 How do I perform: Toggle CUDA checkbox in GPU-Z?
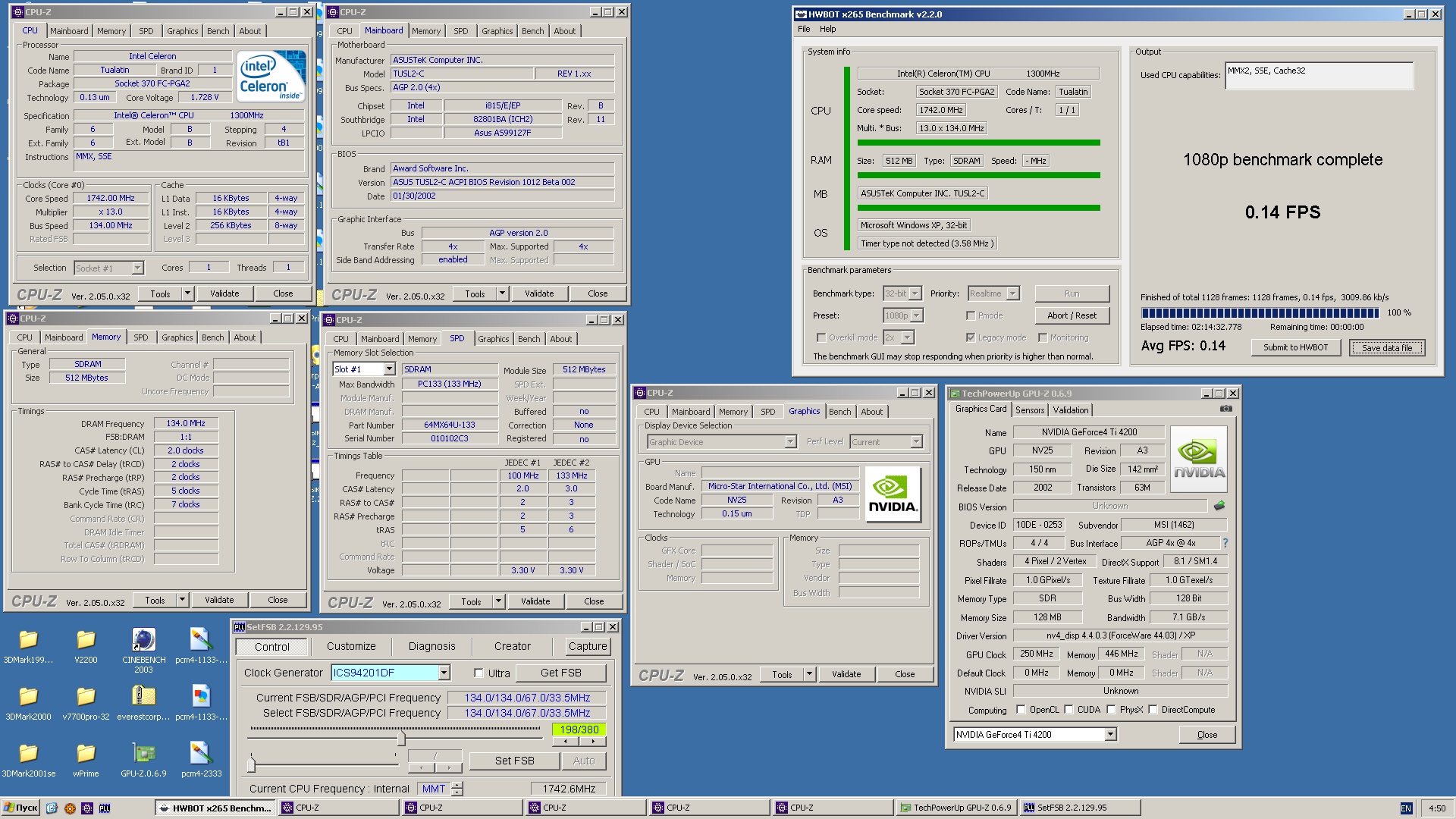click(1068, 710)
